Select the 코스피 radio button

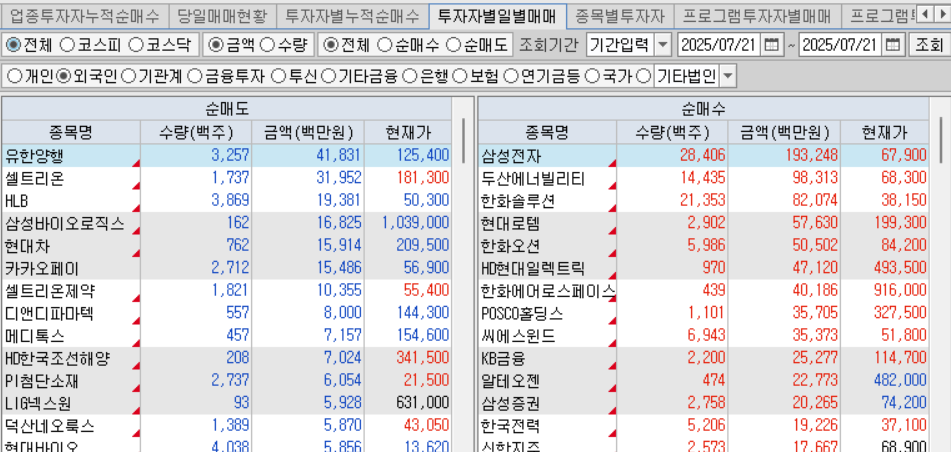[x=69, y=45]
